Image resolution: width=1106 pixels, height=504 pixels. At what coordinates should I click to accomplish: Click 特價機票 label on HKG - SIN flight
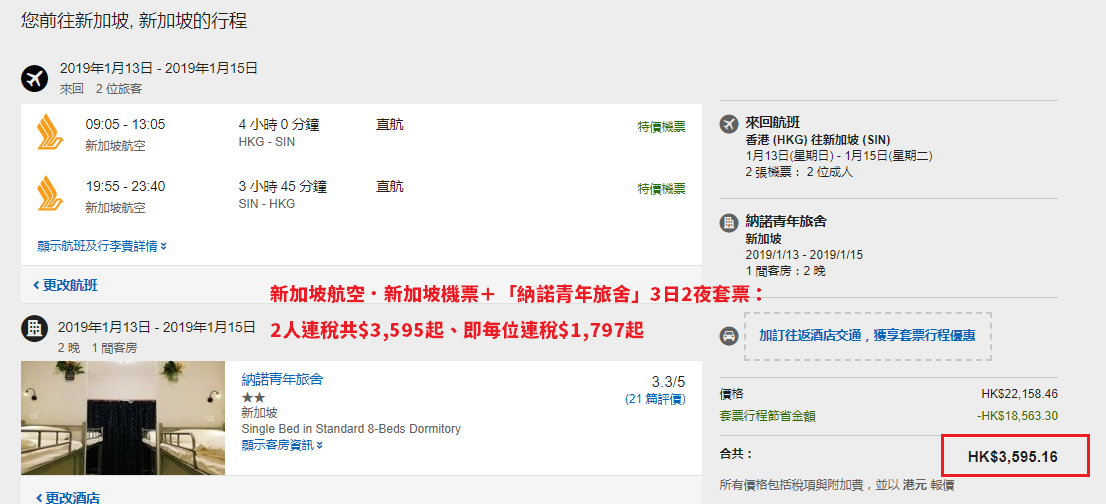662,127
